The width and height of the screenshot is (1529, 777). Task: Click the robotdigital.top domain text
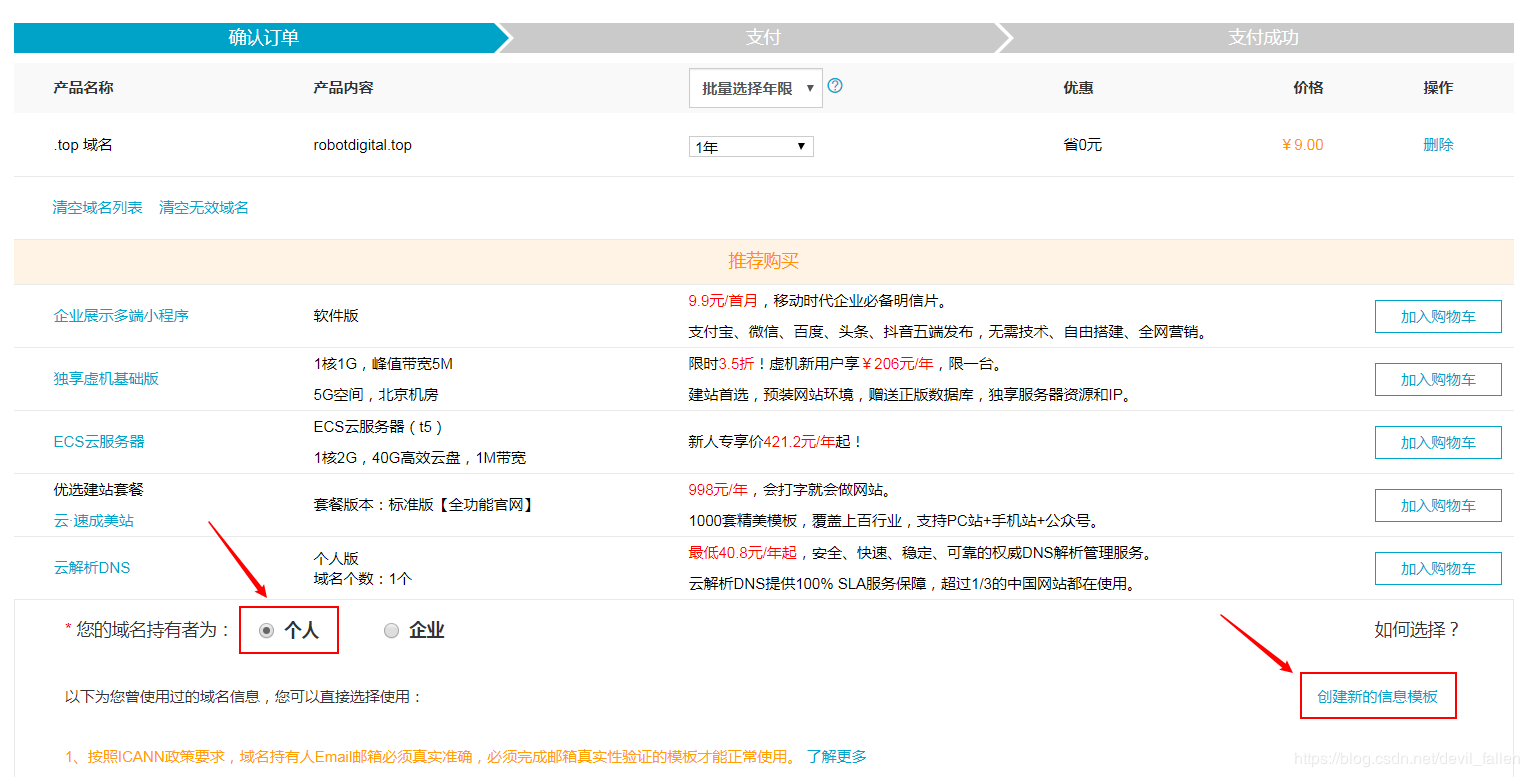[362, 145]
